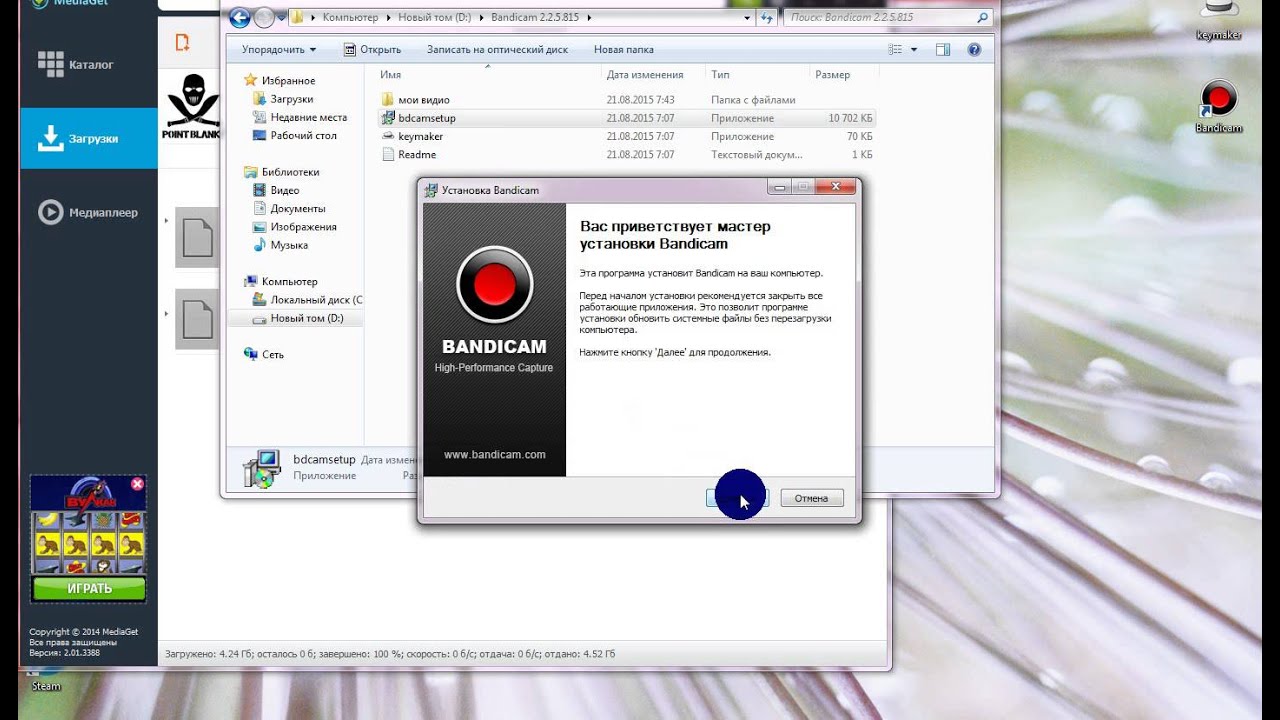Open Explorer help with the question-mark icon

point(974,49)
